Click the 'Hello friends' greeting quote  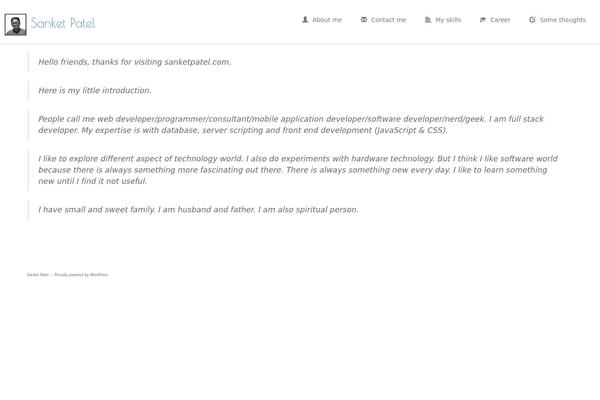pos(135,62)
